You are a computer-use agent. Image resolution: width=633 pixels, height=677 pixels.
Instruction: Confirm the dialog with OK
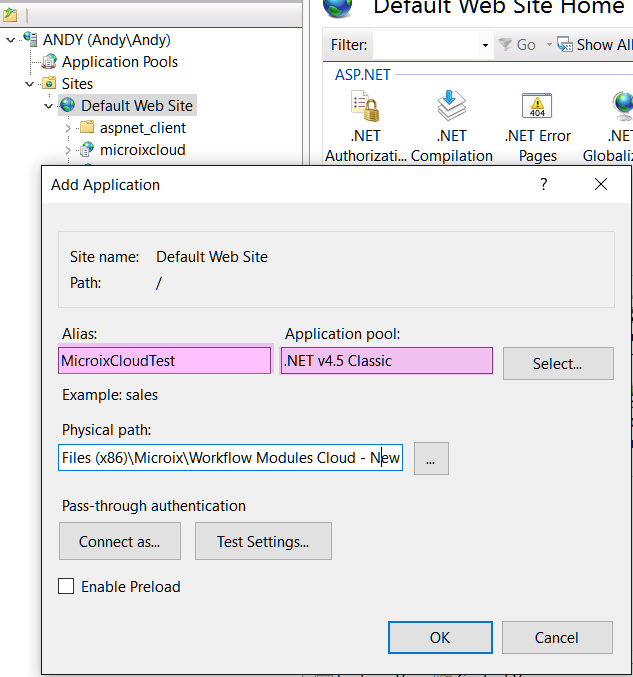pyautogui.click(x=439, y=637)
